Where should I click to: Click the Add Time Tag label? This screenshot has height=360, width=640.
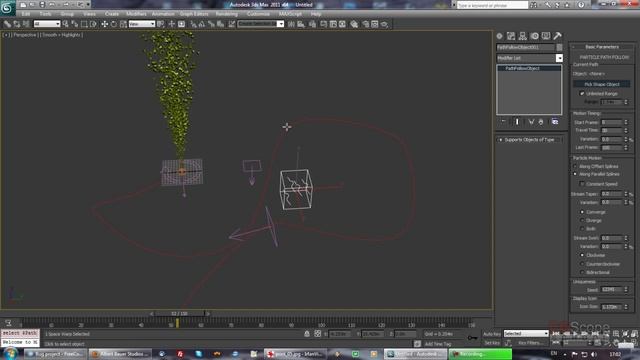438,344
